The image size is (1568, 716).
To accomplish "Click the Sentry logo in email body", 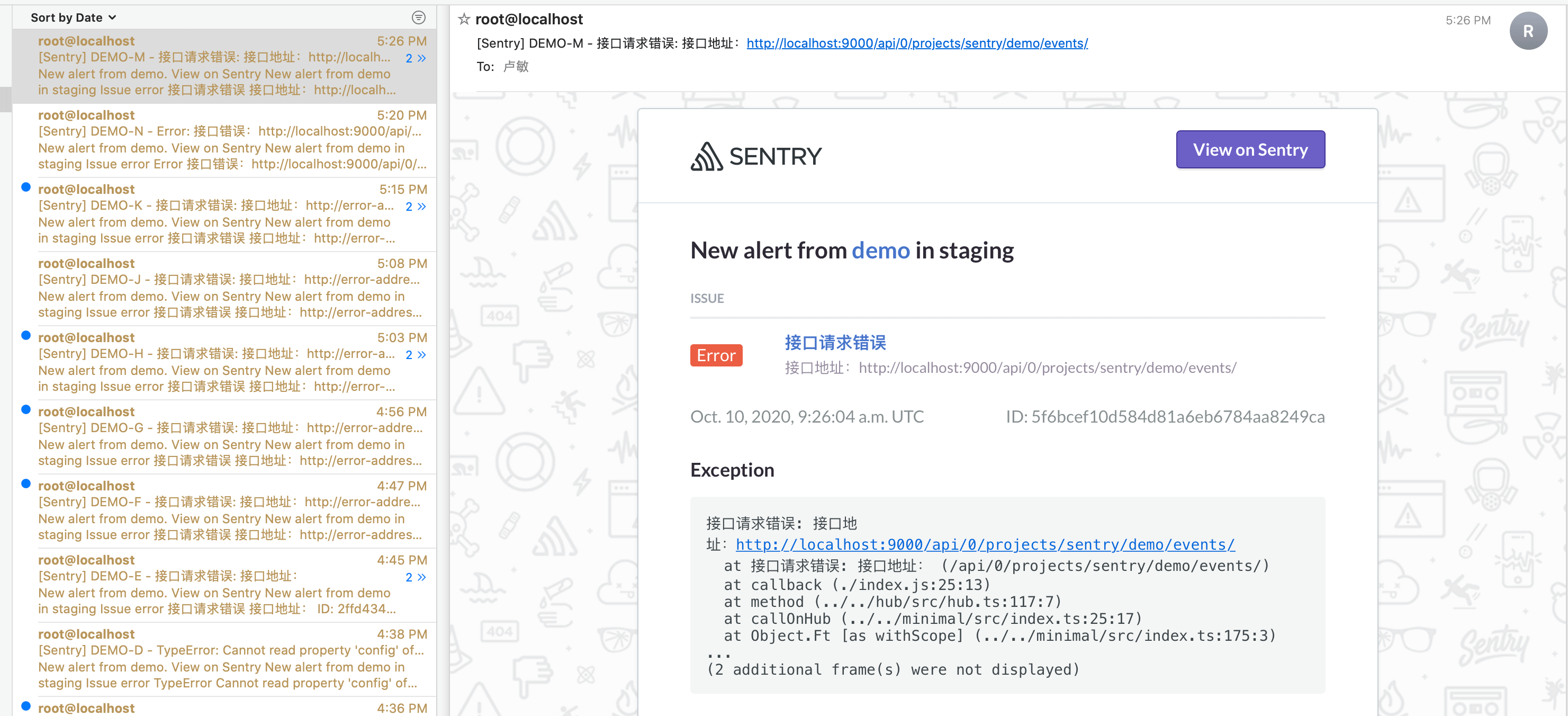I will [756, 156].
